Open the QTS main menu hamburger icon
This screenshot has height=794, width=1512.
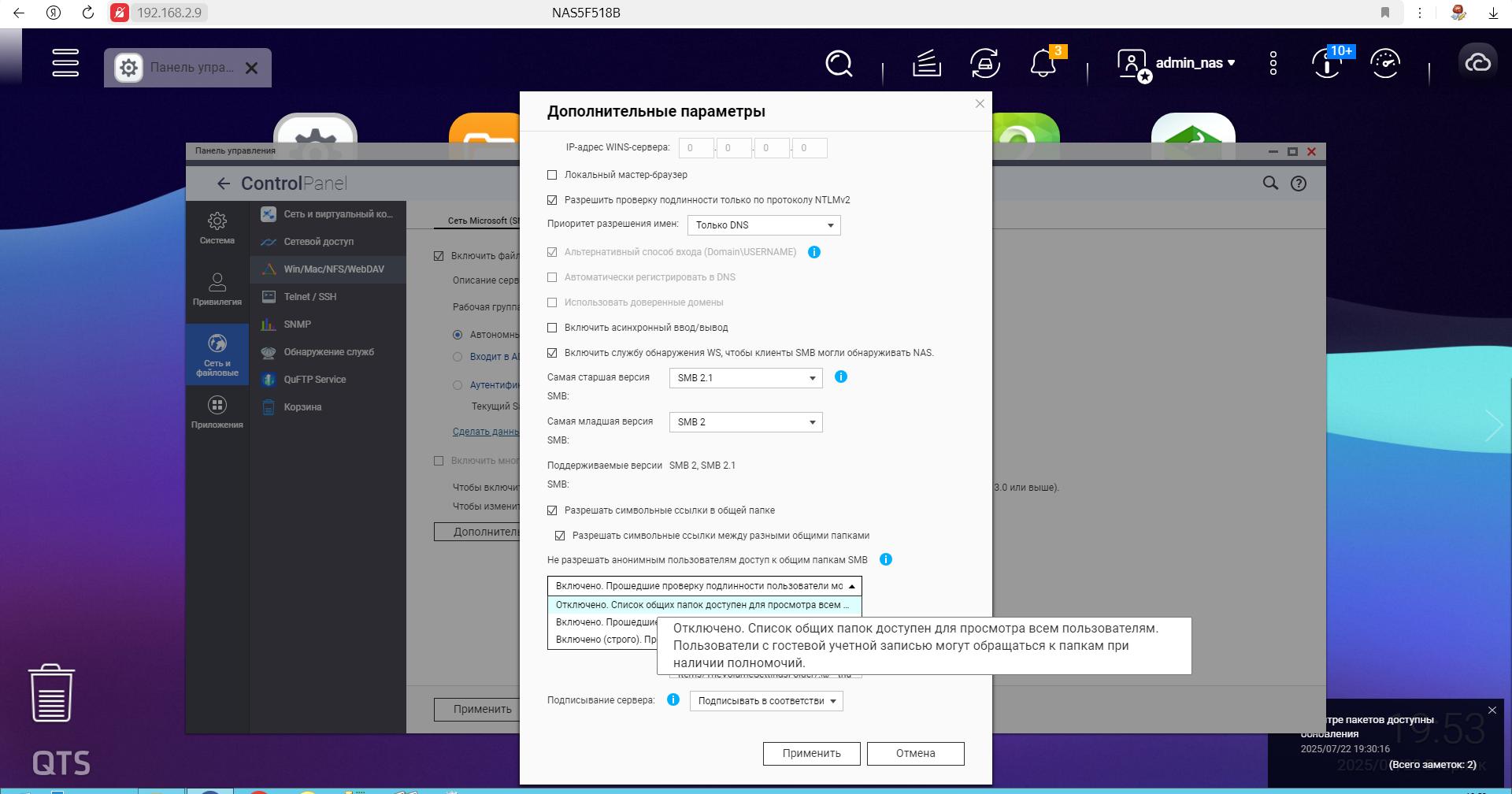coord(65,63)
